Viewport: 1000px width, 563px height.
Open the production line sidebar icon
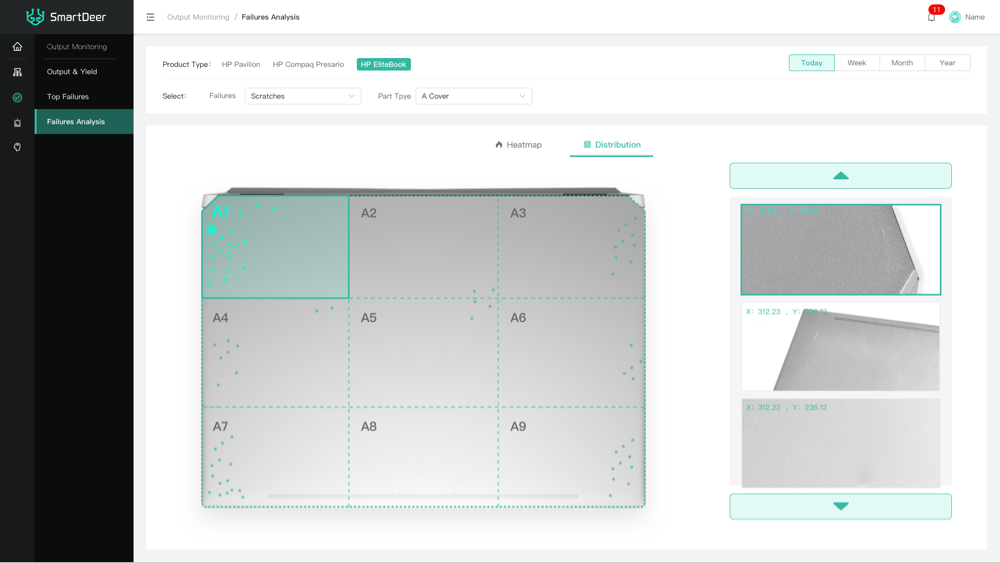[x=17, y=72]
